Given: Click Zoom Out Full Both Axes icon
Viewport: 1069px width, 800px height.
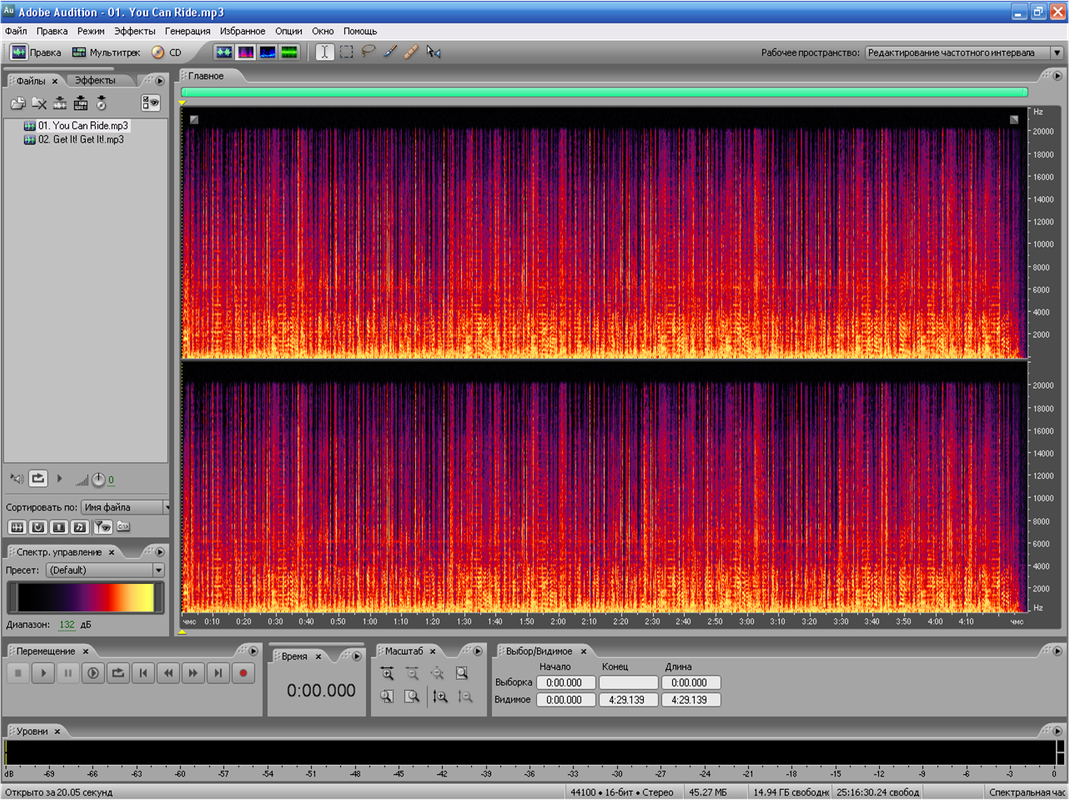Looking at the screenshot, I should [x=437, y=674].
